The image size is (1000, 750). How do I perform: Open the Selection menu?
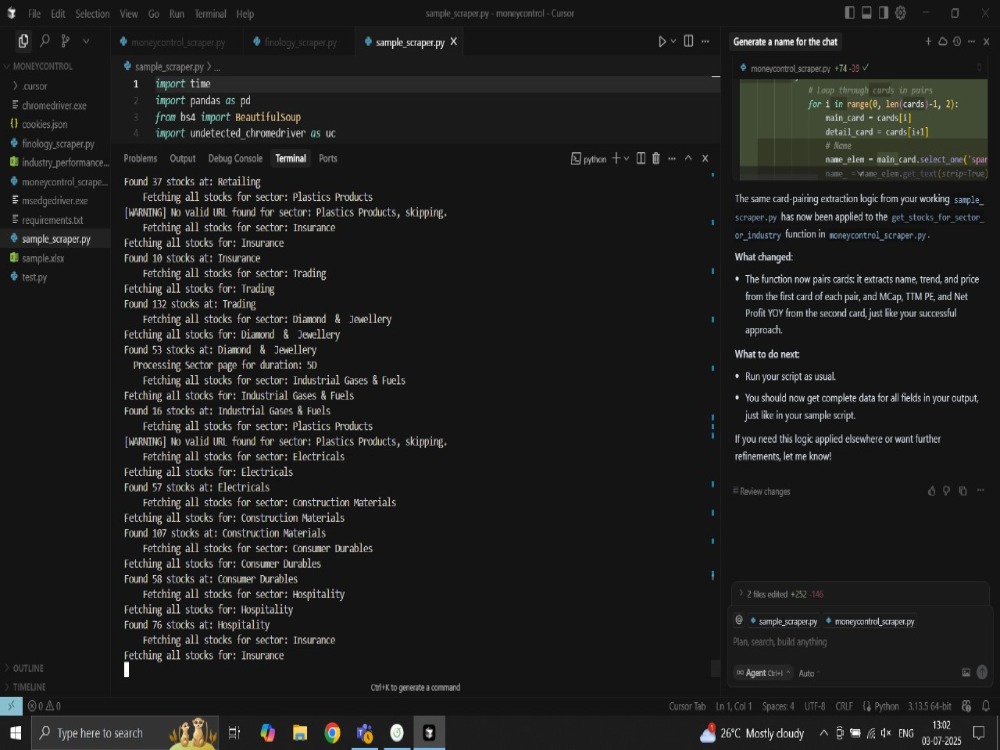[92, 13]
